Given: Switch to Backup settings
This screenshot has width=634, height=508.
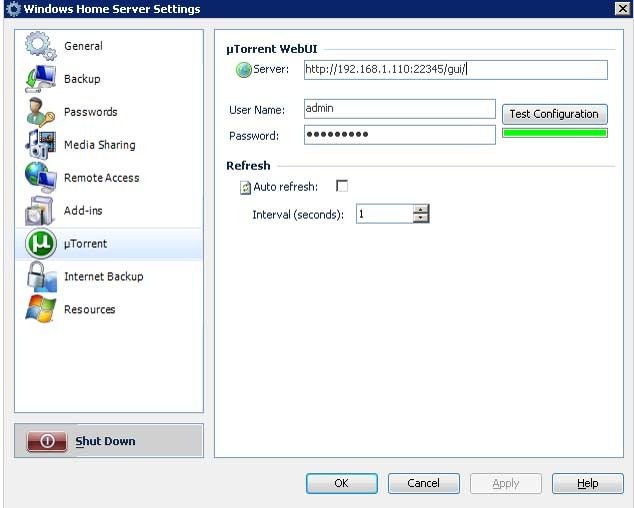Looking at the screenshot, I should pyautogui.click(x=82, y=78).
